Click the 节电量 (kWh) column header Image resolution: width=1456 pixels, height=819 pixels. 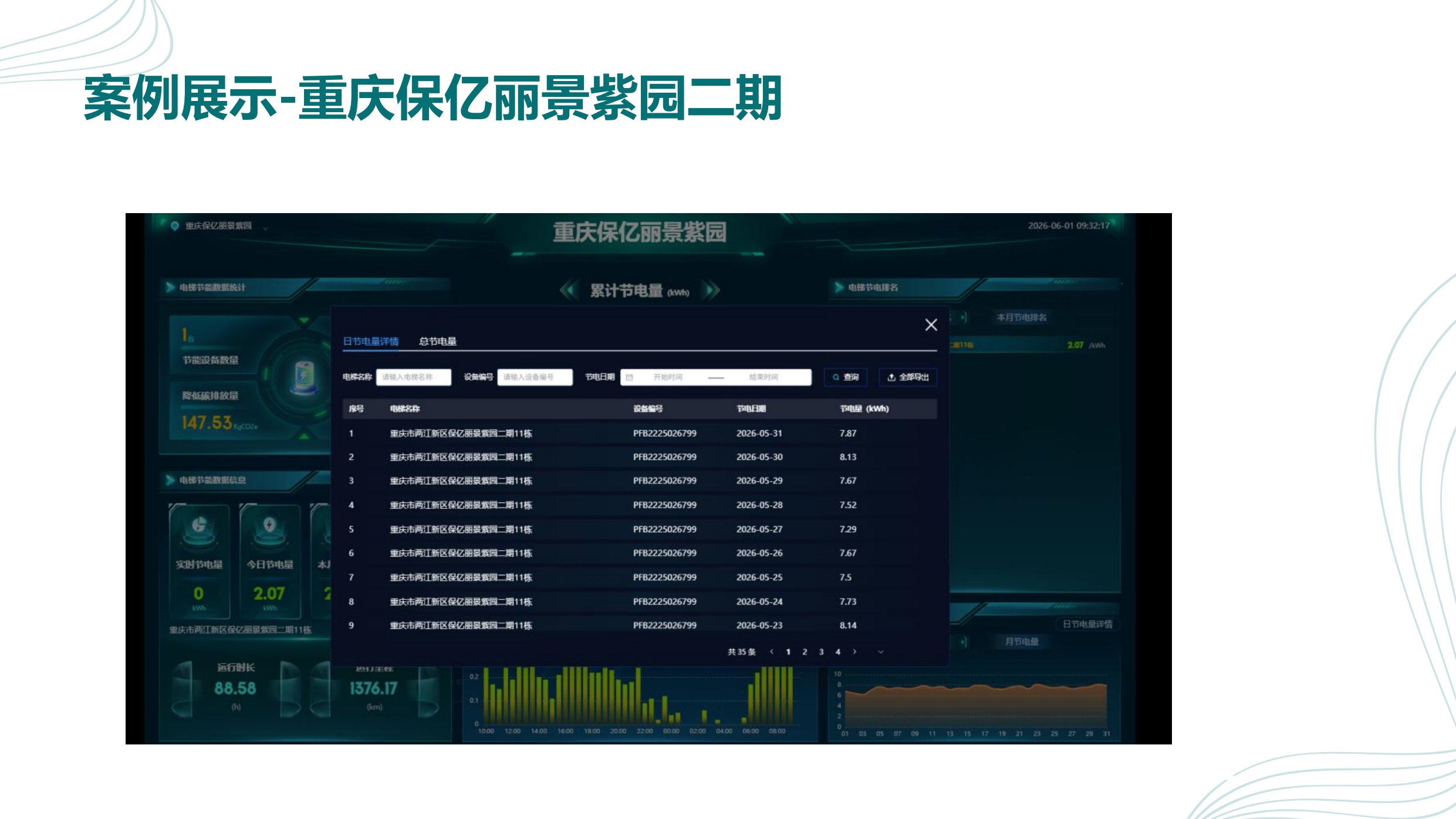[x=864, y=409]
